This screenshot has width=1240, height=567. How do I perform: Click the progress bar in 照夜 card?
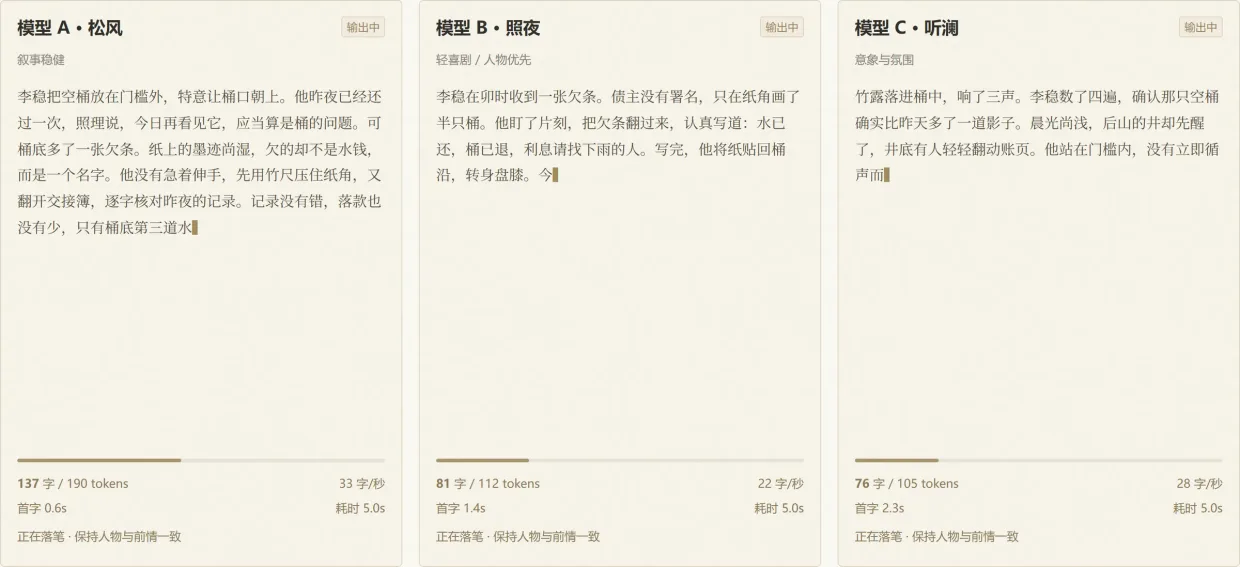click(x=620, y=460)
